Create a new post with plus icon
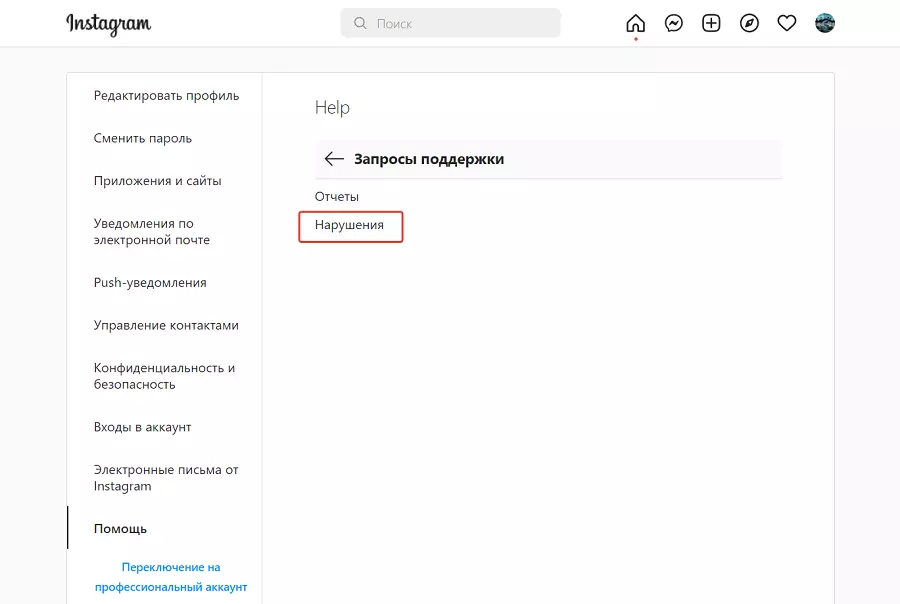This screenshot has height=604, width=900. (x=711, y=23)
